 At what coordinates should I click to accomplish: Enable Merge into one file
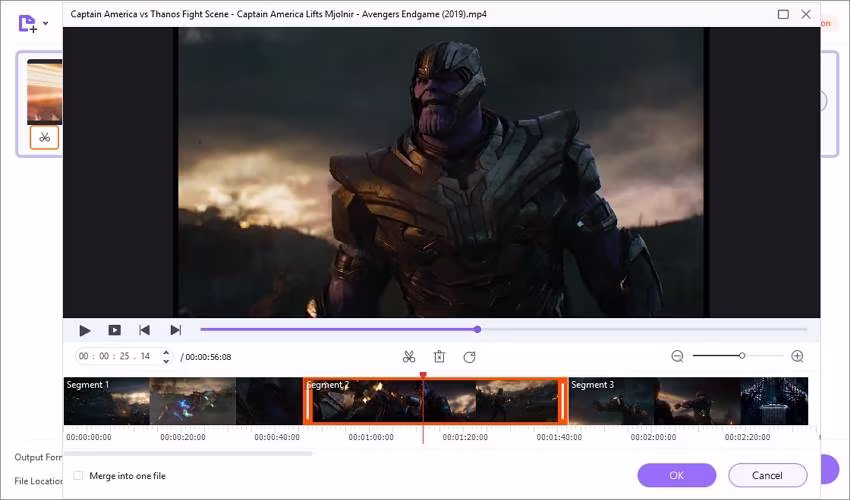coord(79,476)
